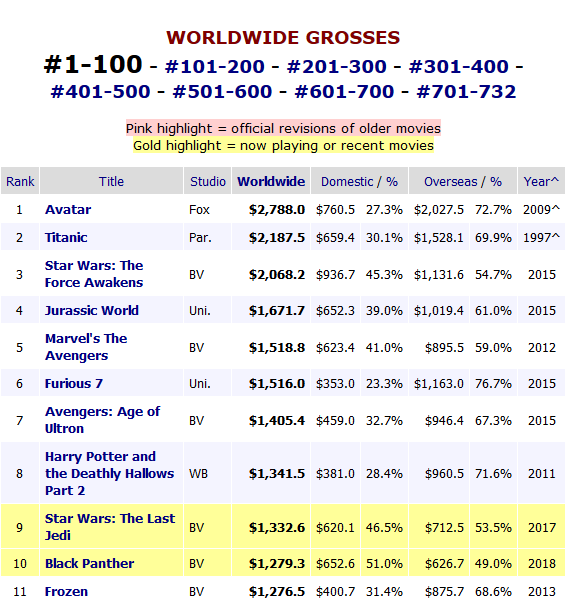Sort table by Title column header
Screen dimensions: 568x600
[x=111, y=181]
